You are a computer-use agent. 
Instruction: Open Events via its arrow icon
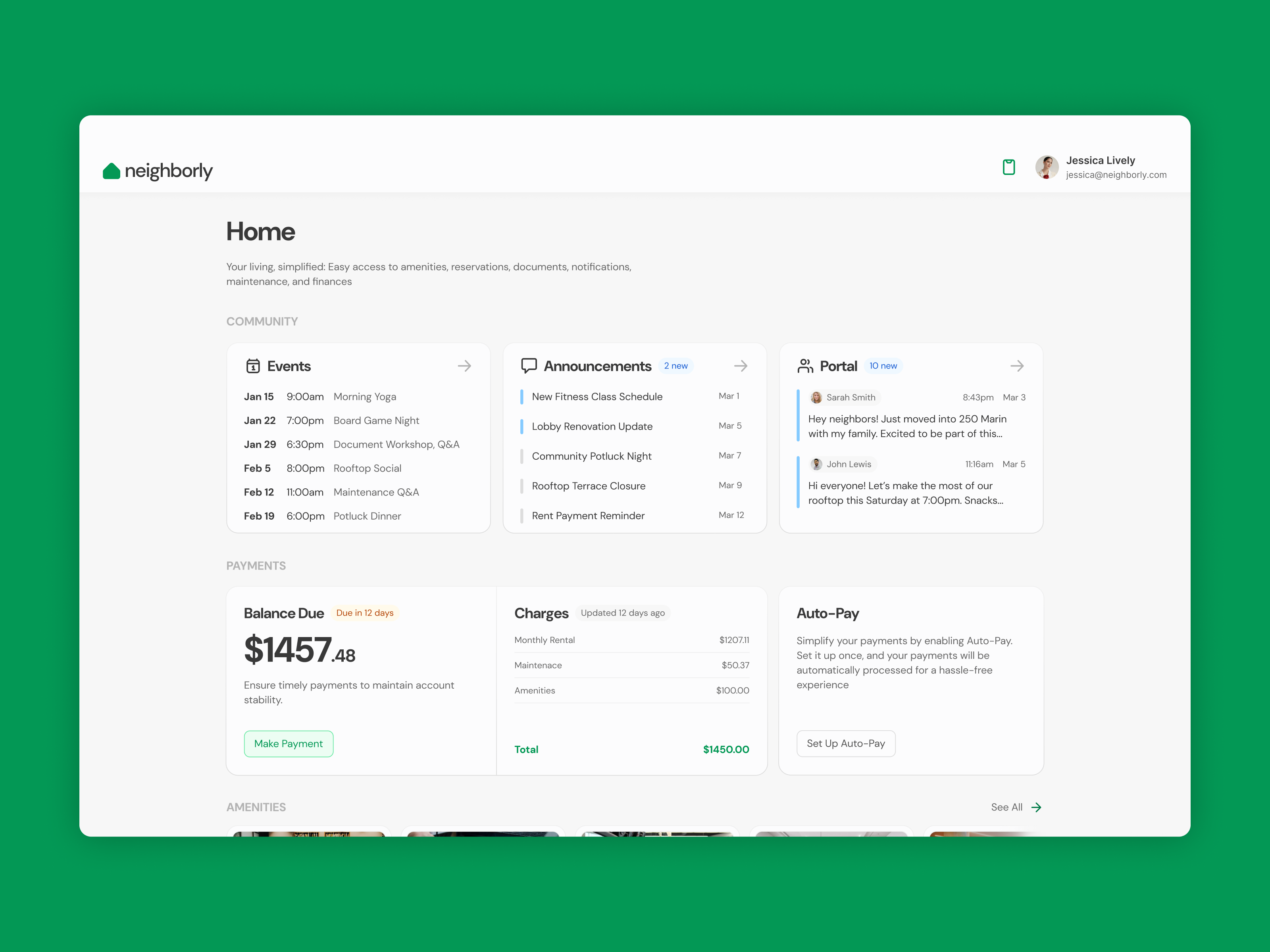464,366
